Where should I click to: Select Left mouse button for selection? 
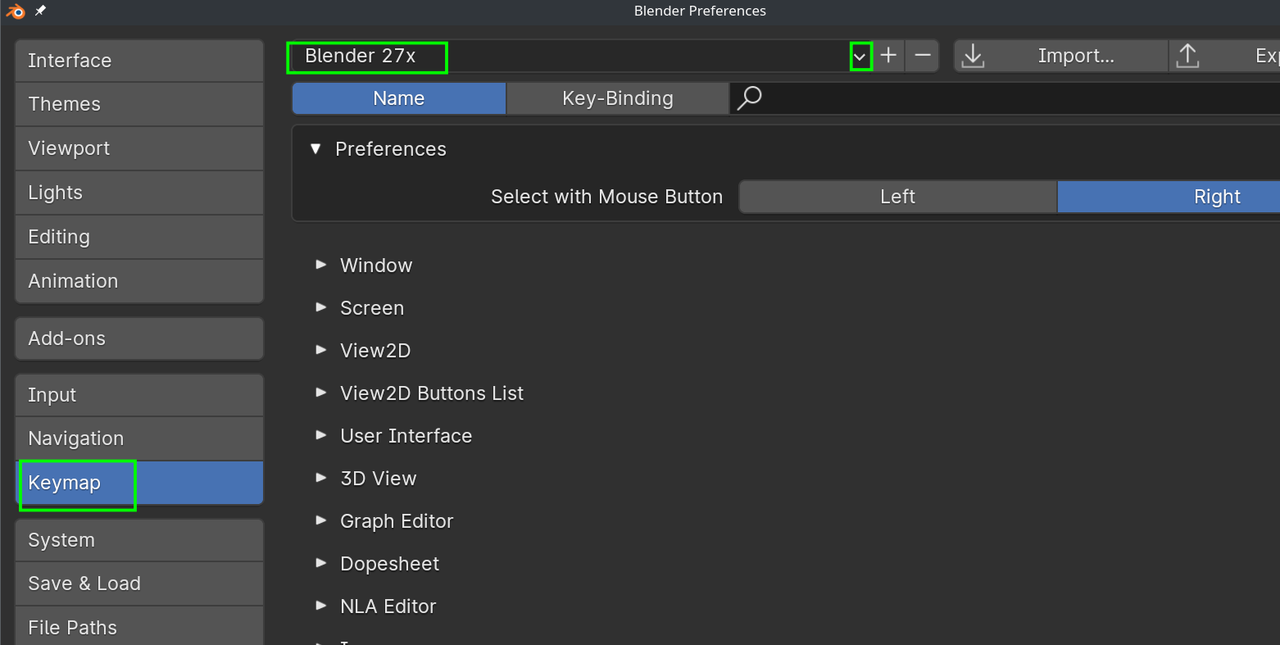click(897, 197)
